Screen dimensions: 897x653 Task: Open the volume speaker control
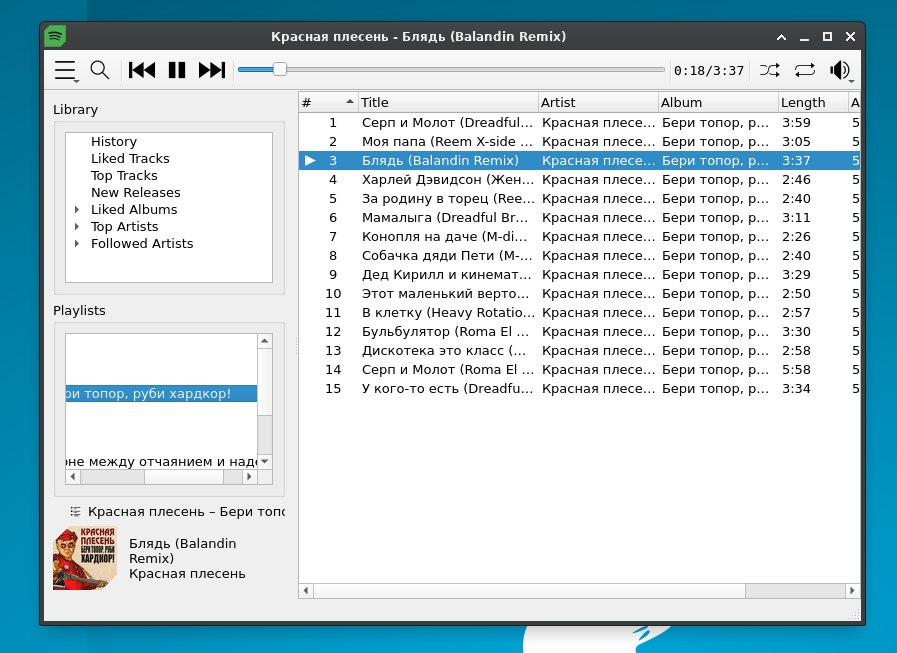[841, 70]
